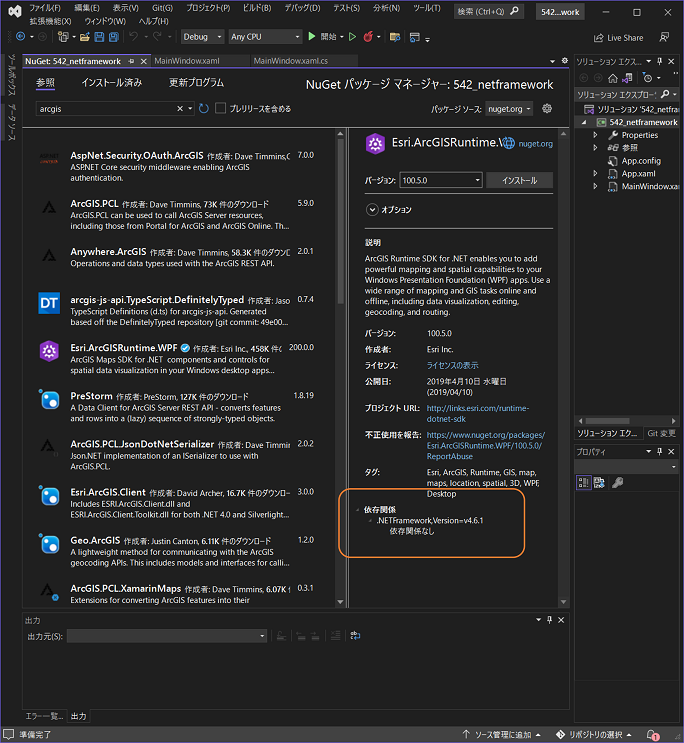Click the package list vertical scrollbar thumb
The width and height of the screenshot is (684, 743).
click(340, 220)
